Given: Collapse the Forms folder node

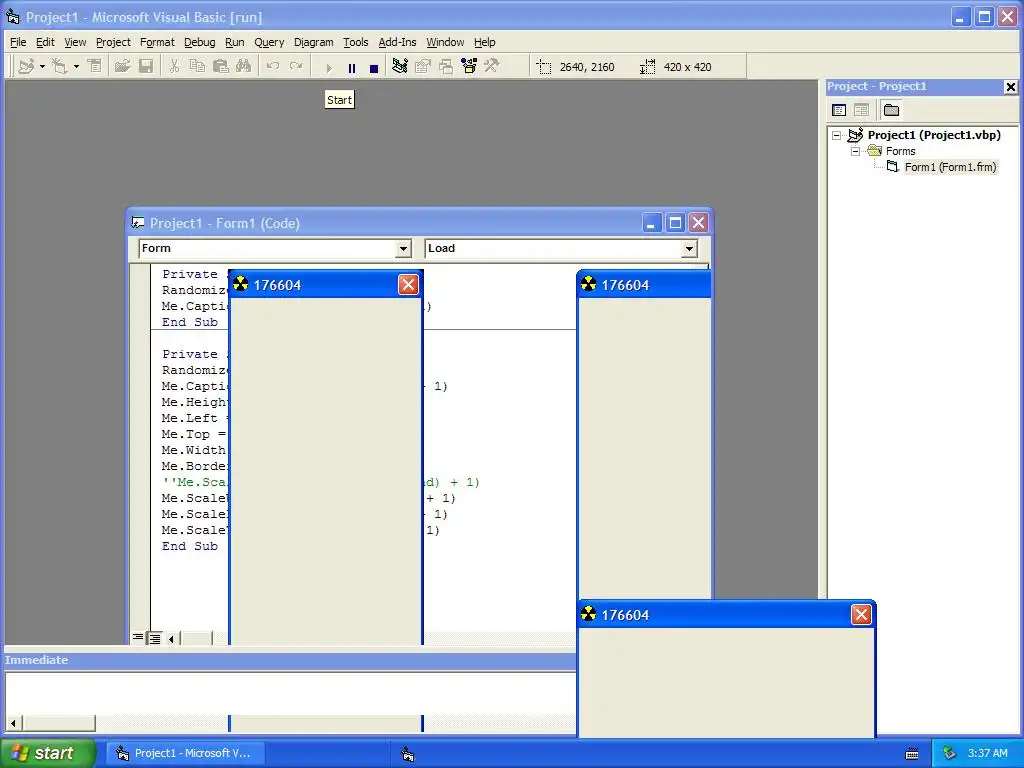Looking at the screenshot, I should (855, 151).
